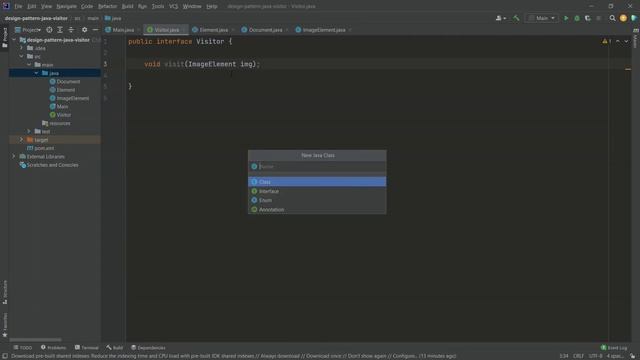
Task: Select Class in New Java Class popup
Action: pyautogui.click(x=317, y=182)
